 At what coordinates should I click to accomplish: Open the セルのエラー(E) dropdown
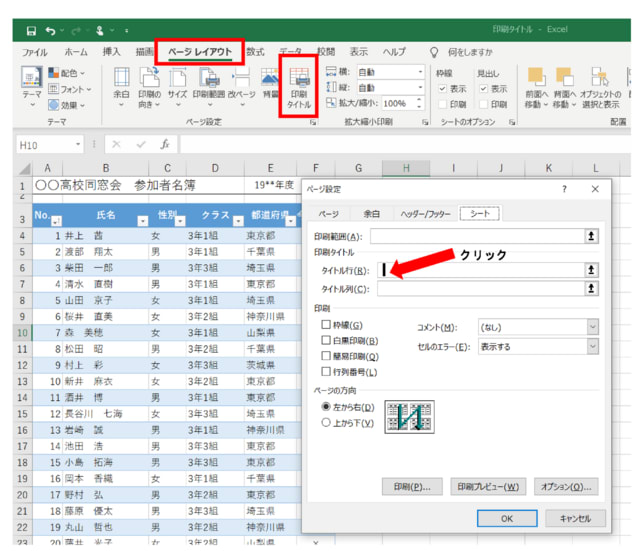point(593,347)
